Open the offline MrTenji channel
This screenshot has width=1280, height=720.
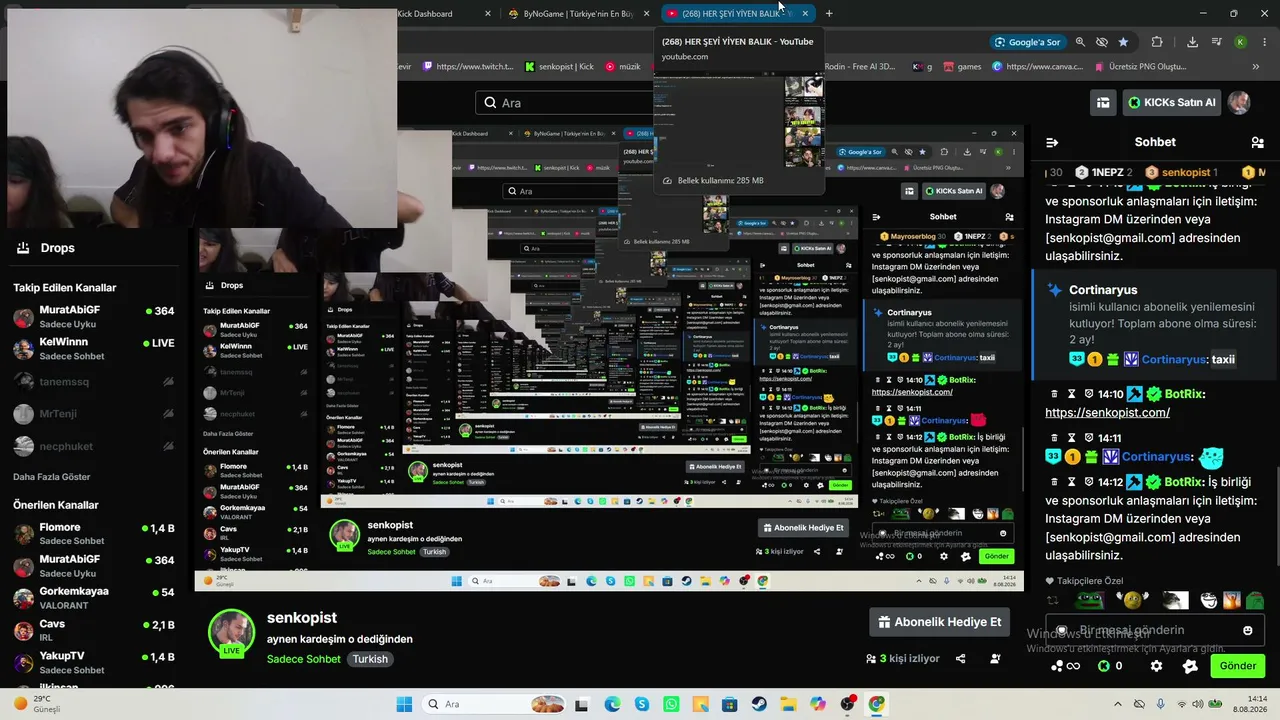94,413
